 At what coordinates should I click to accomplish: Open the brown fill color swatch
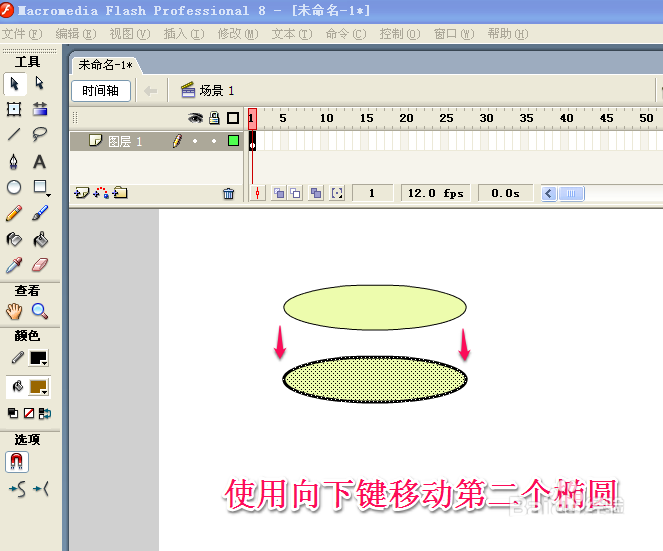[38, 387]
